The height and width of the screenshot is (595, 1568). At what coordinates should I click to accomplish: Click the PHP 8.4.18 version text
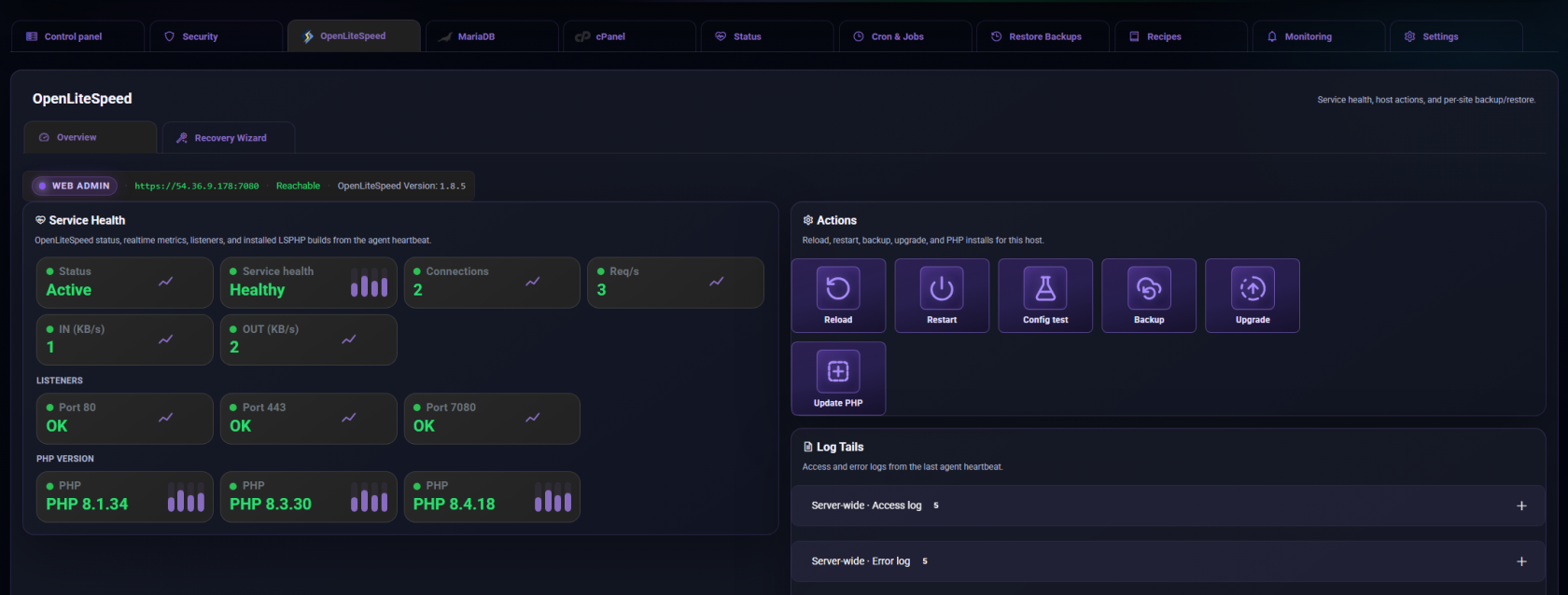[455, 504]
